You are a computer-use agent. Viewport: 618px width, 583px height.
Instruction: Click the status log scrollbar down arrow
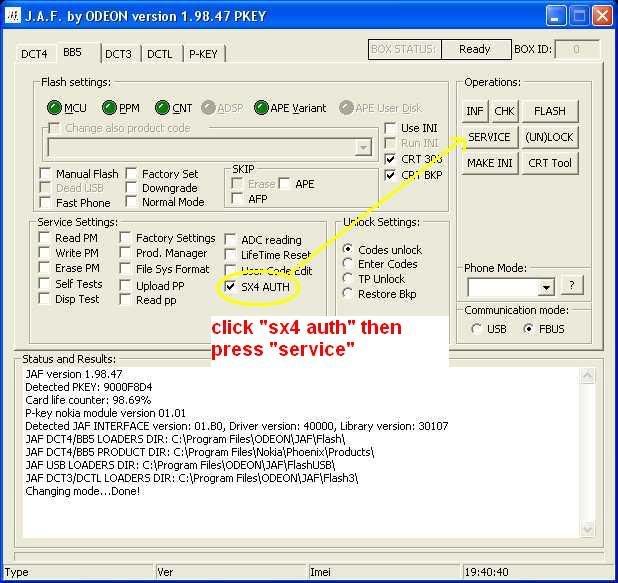pyautogui.click(x=587, y=528)
